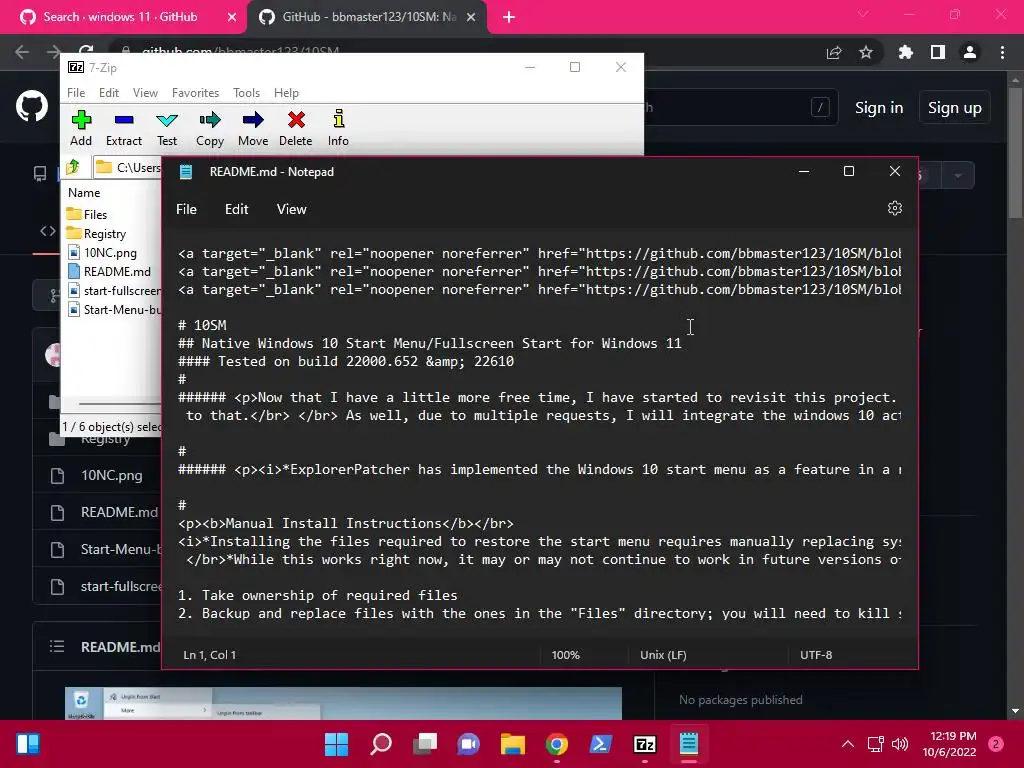Close the bbmaster123/10SM browser tab

point(471,17)
